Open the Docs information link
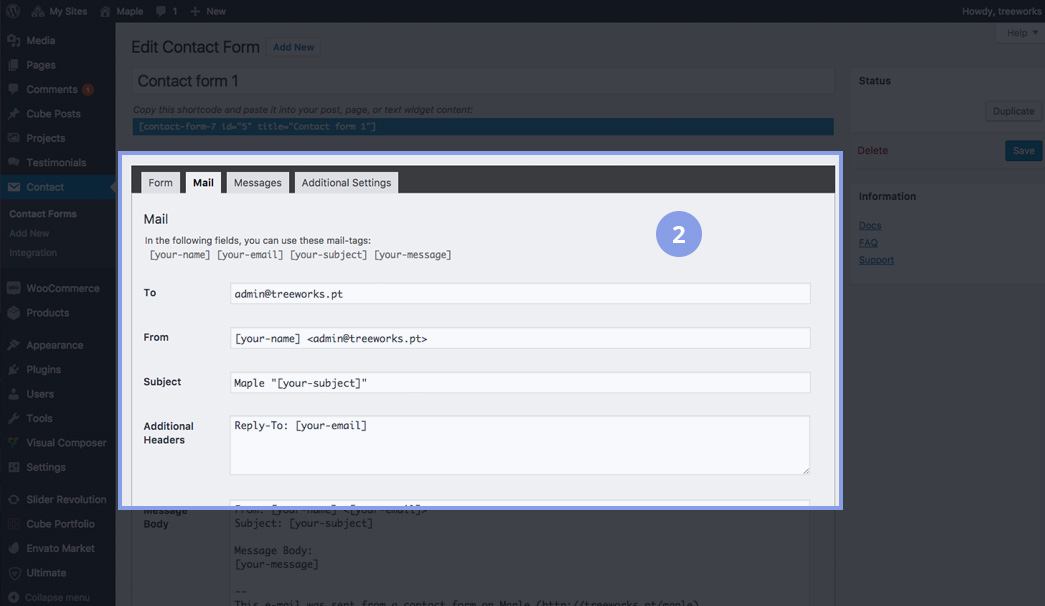Viewport: 1045px width, 606px height. 869,226
